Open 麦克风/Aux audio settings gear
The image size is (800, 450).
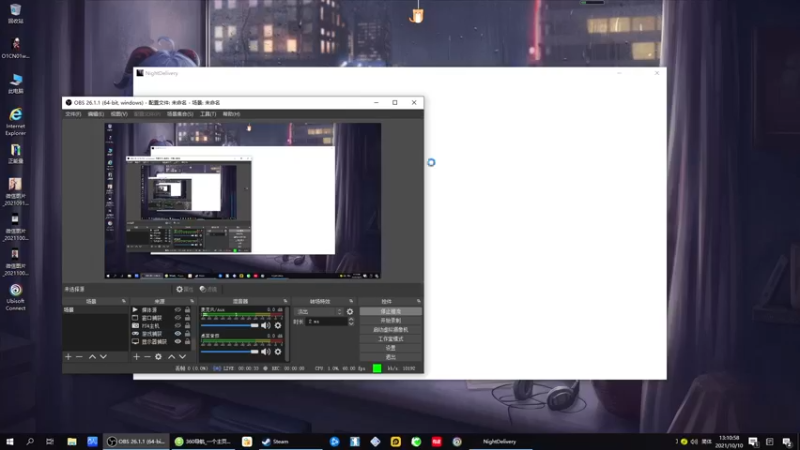pos(278,326)
